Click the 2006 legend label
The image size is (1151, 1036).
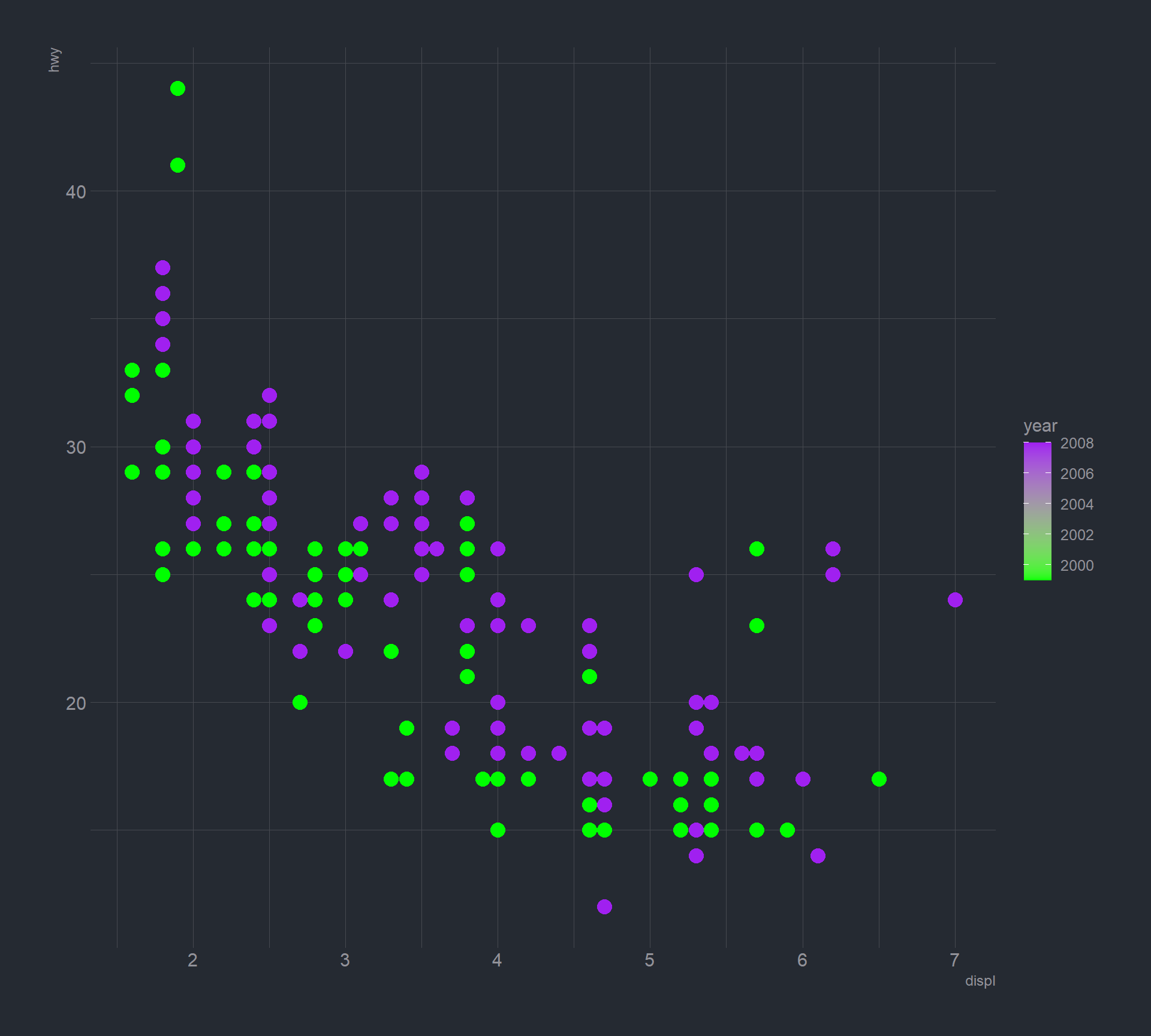1077,474
